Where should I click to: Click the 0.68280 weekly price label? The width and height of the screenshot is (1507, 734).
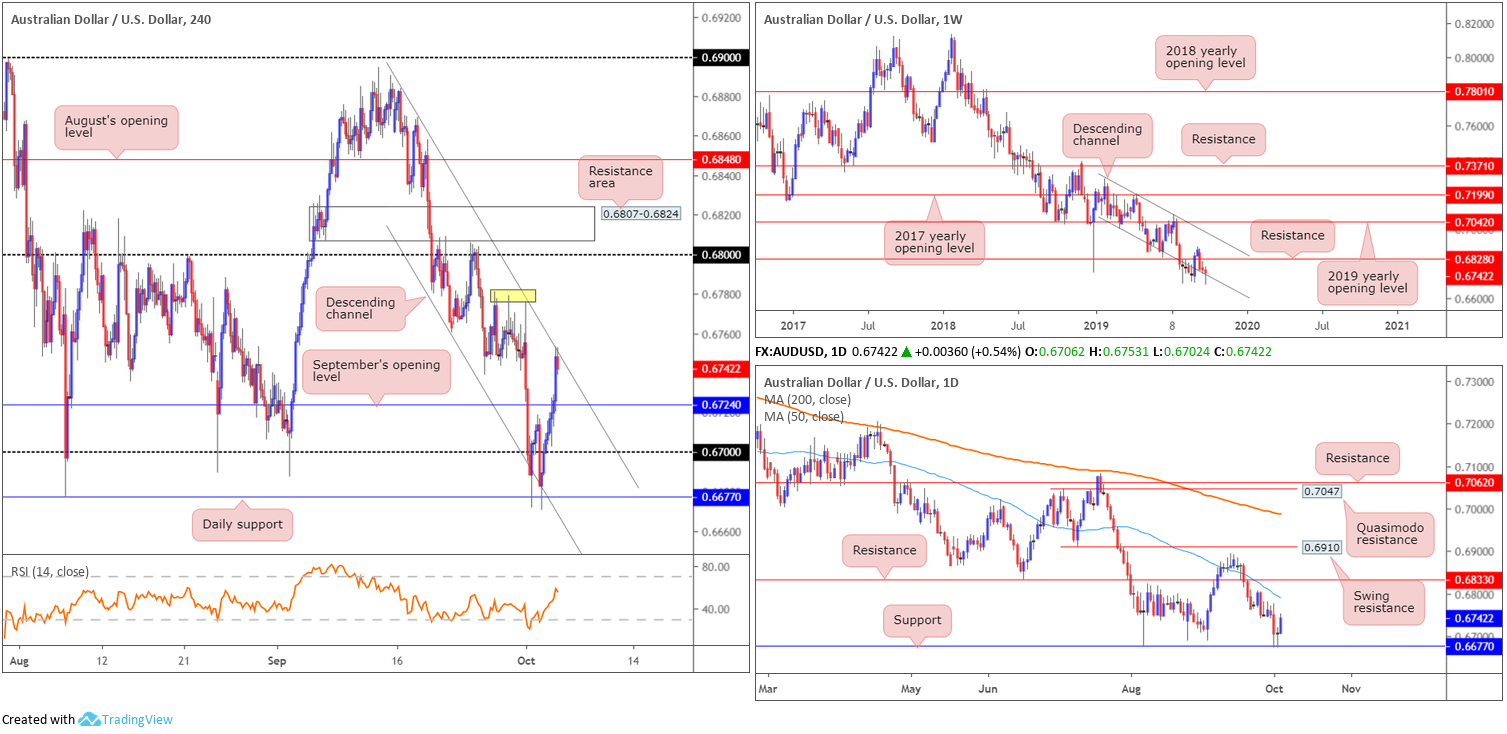coord(1474,259)
